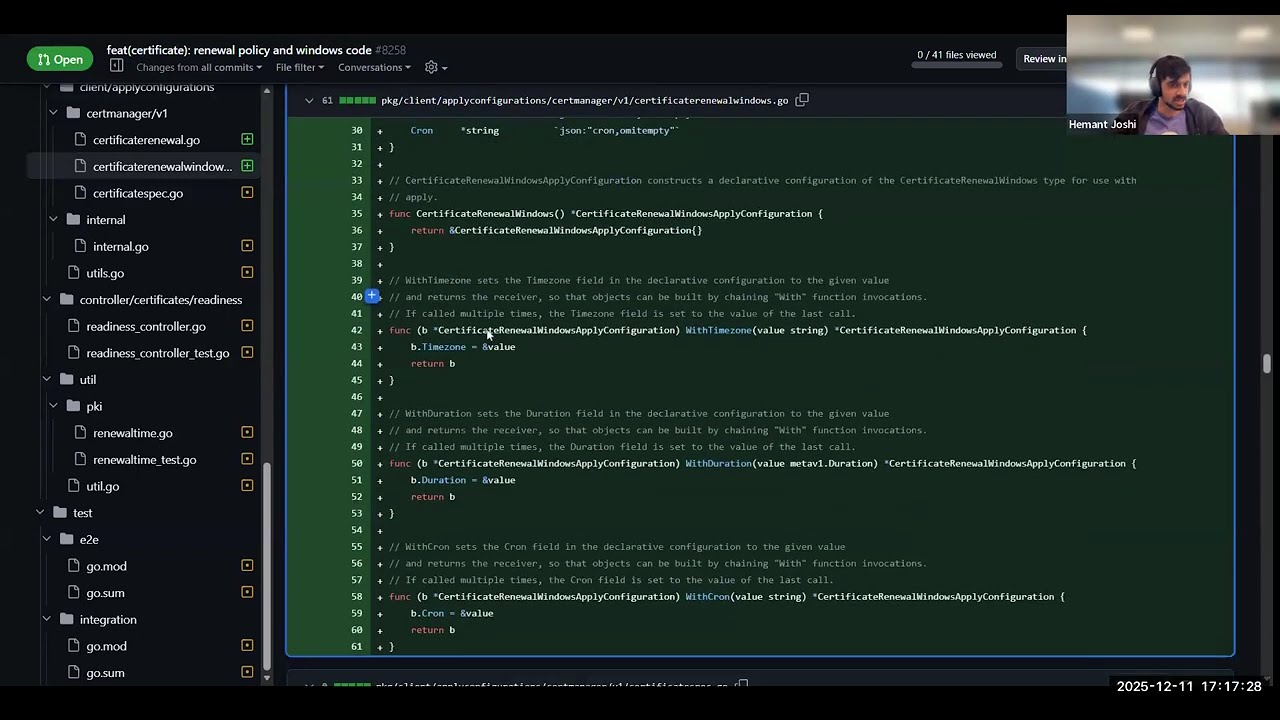1280x720 pixels.
Task: Click the pull request title text
Action: [x=239, y=50]
